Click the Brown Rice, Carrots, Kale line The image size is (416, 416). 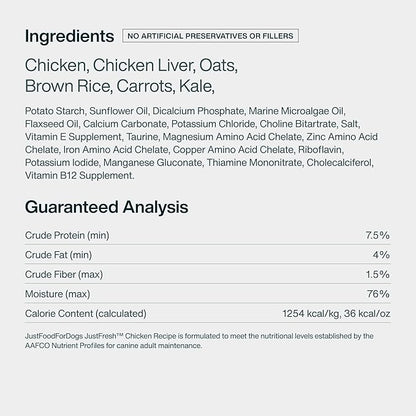click(x=120, y=87)
